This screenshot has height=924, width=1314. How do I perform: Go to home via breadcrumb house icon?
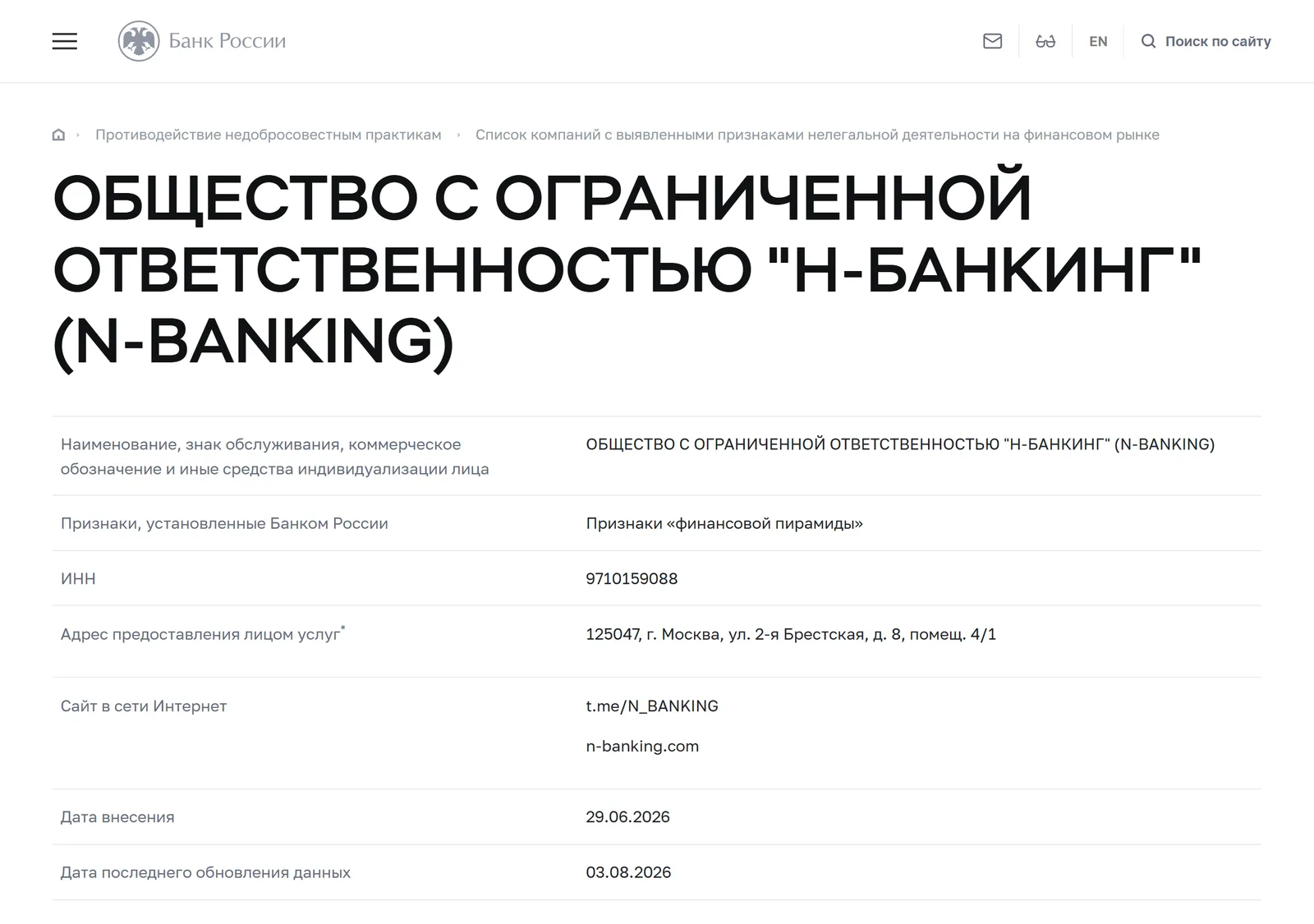click(x=58, y=135)
